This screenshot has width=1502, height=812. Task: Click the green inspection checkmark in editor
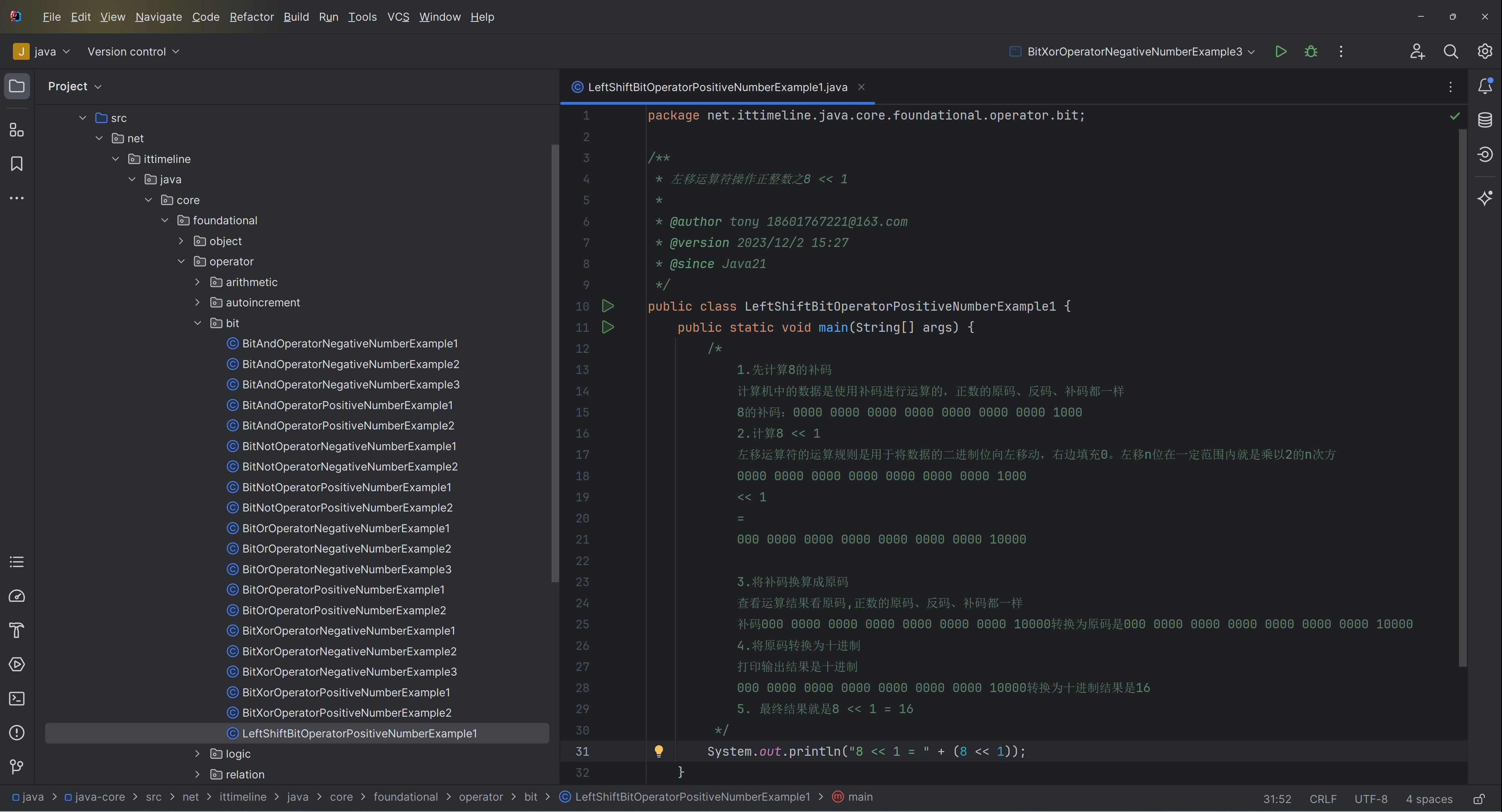point(1455,116)
